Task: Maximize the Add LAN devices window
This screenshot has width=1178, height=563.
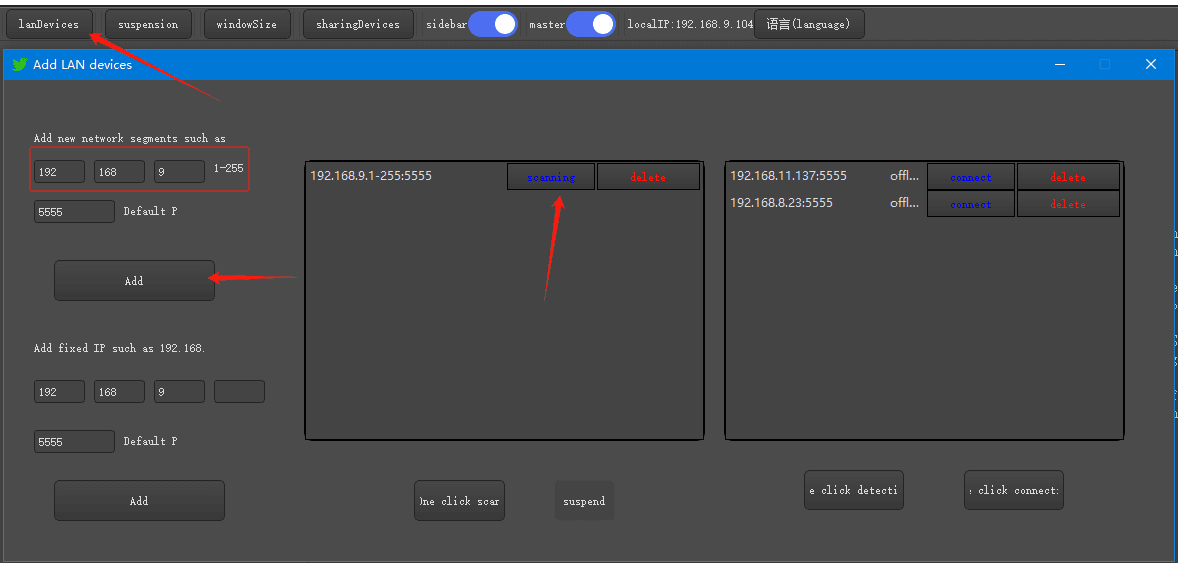Action: 1104,65
